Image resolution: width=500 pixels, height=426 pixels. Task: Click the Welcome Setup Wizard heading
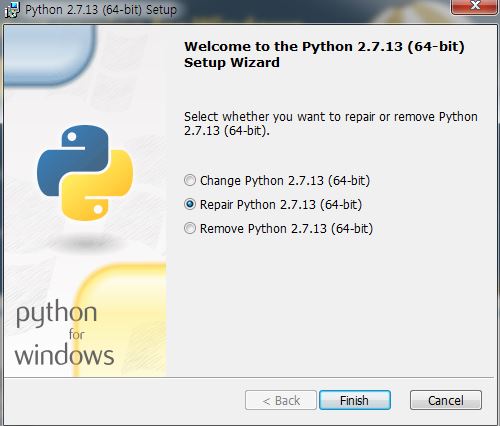324,54
